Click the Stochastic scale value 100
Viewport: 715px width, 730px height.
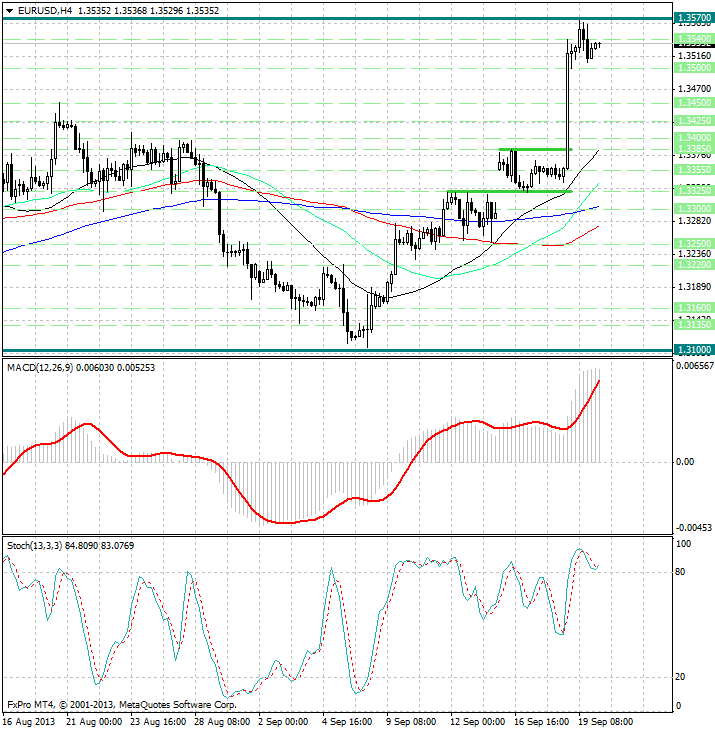pyautogui.click(x=683, y=544)
